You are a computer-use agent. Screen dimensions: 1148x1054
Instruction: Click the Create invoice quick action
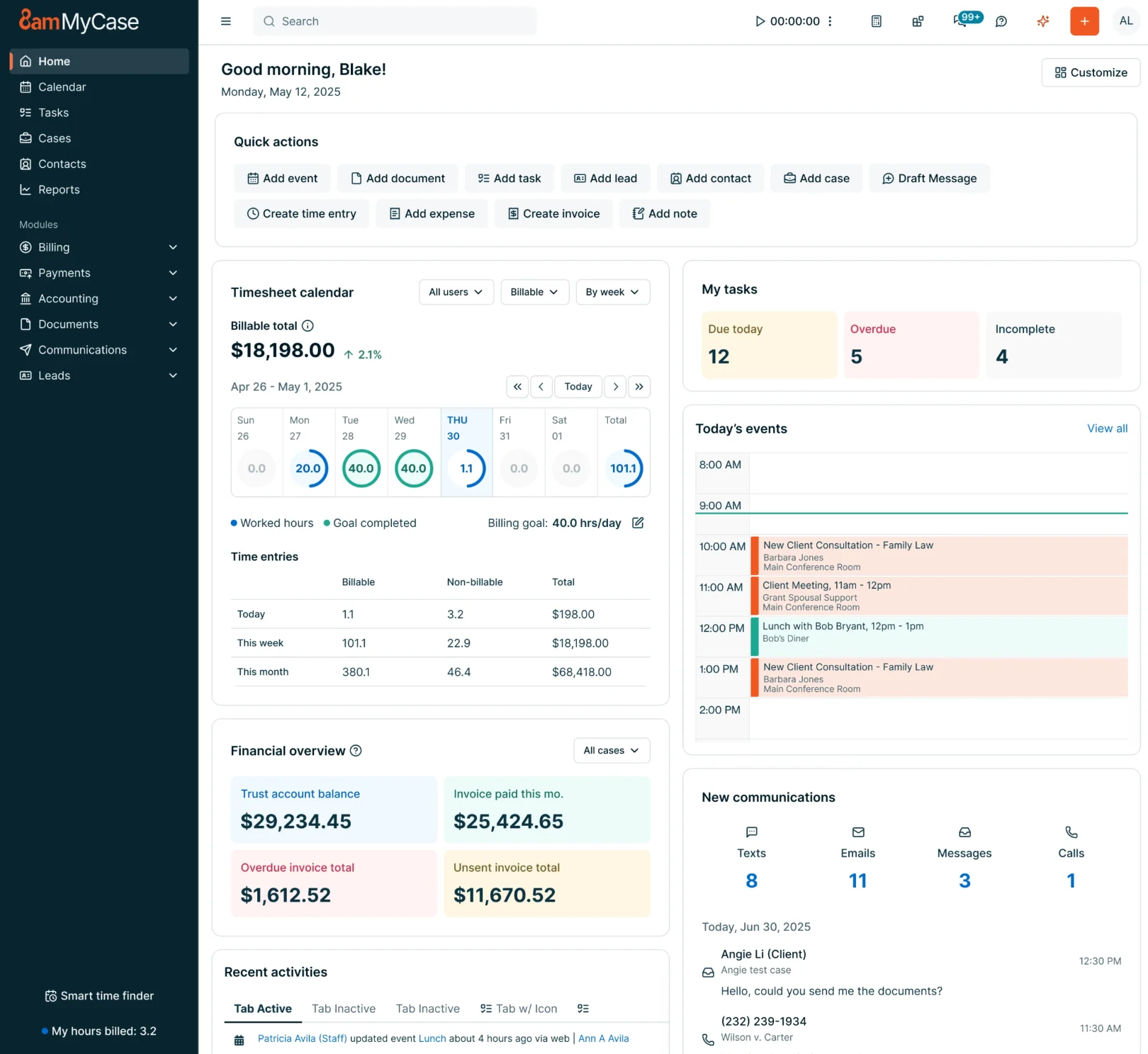pyautogui.click(x=553, y=213)
